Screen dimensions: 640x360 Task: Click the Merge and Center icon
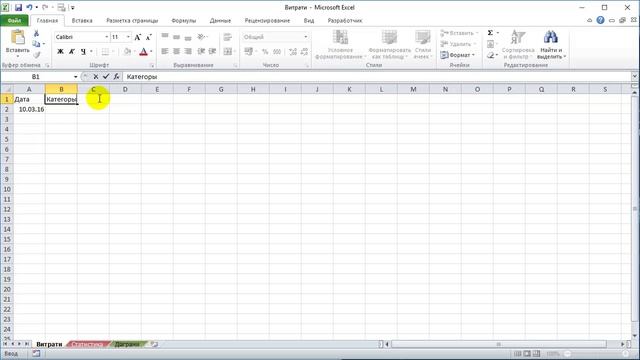coord(227,51)
